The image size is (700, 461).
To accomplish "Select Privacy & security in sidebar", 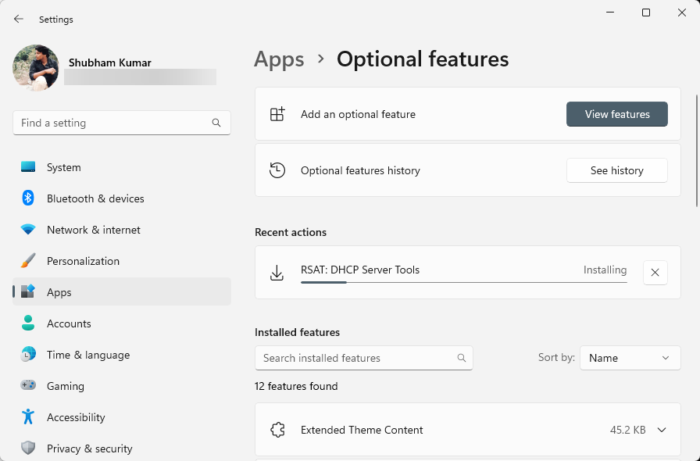I will [89, 448].
